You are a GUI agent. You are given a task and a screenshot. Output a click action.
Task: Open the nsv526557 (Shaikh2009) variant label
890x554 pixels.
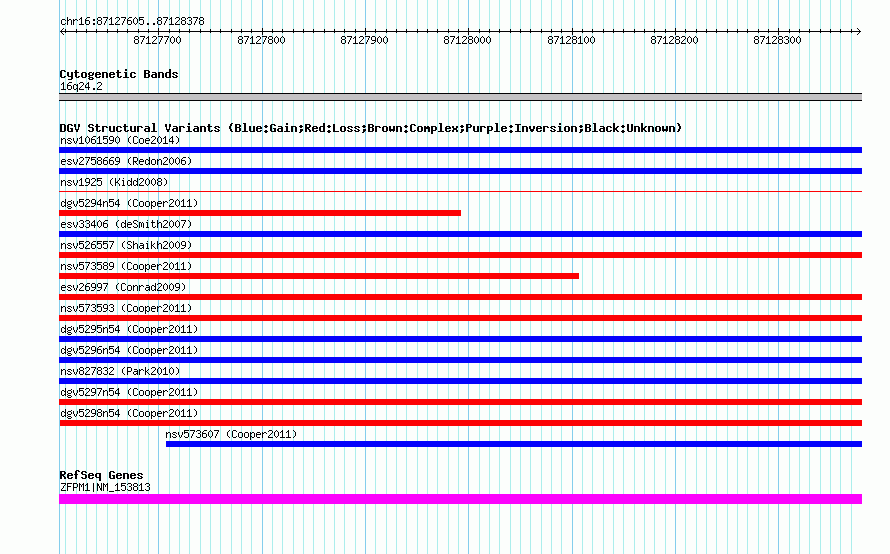[x=126, y=245]
